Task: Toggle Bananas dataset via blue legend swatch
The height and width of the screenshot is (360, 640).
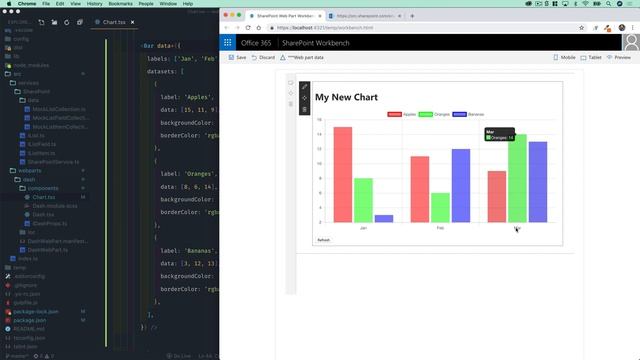Action: [x=459, y=114]
